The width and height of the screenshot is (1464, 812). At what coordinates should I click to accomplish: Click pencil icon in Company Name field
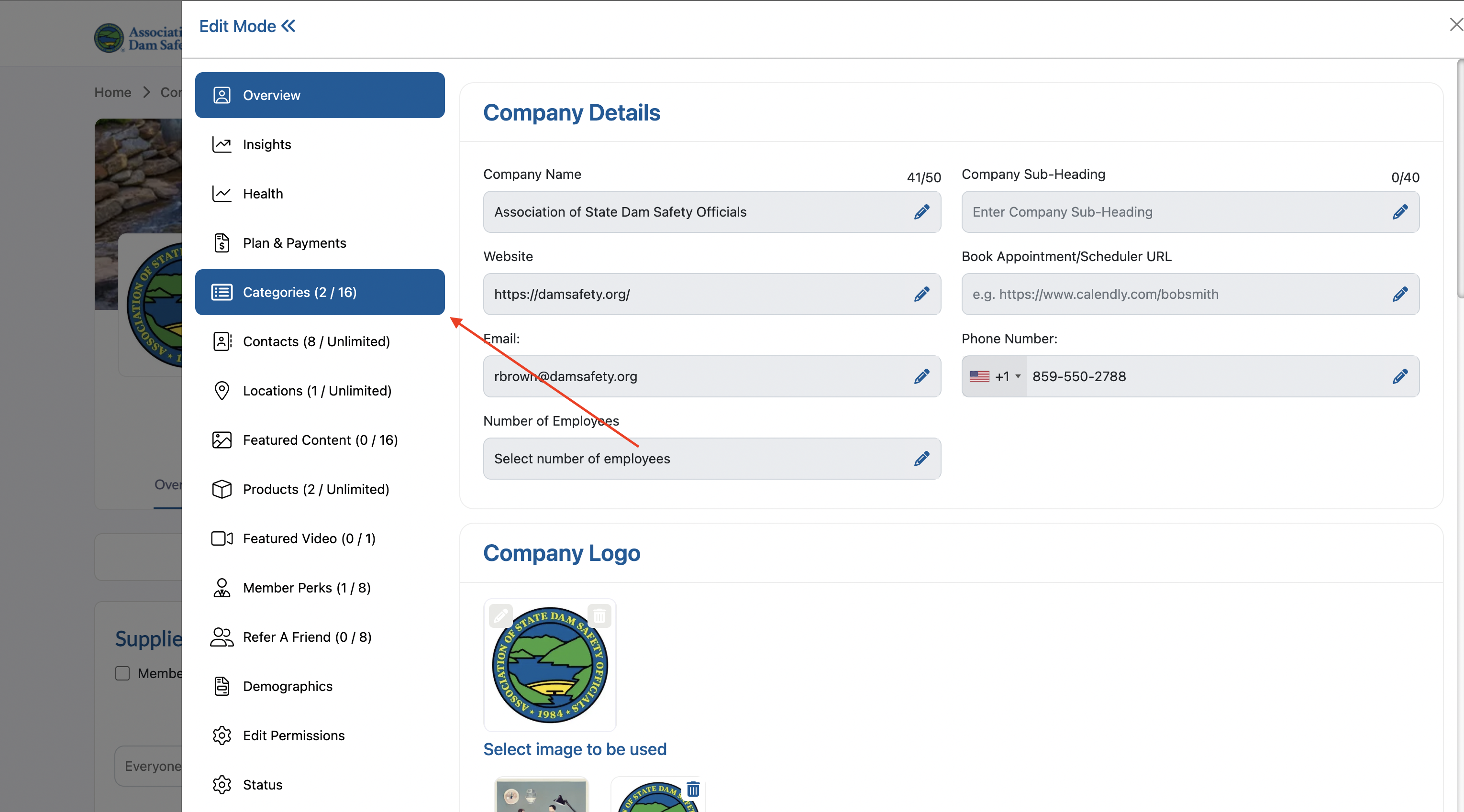(x=921, y=212)
